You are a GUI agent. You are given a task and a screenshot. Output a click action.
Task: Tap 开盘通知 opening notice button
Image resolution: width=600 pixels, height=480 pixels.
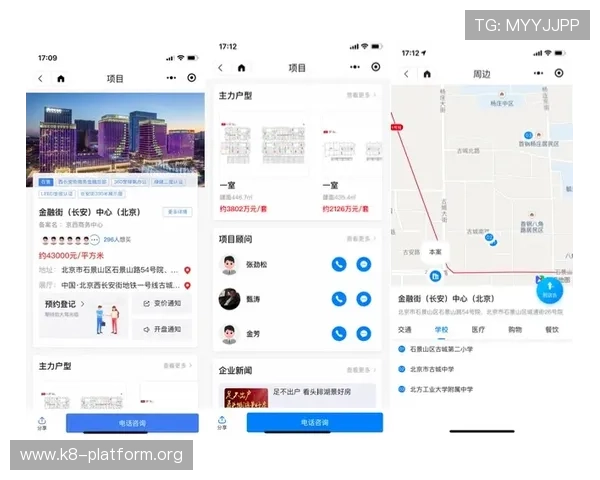point(162,329)
